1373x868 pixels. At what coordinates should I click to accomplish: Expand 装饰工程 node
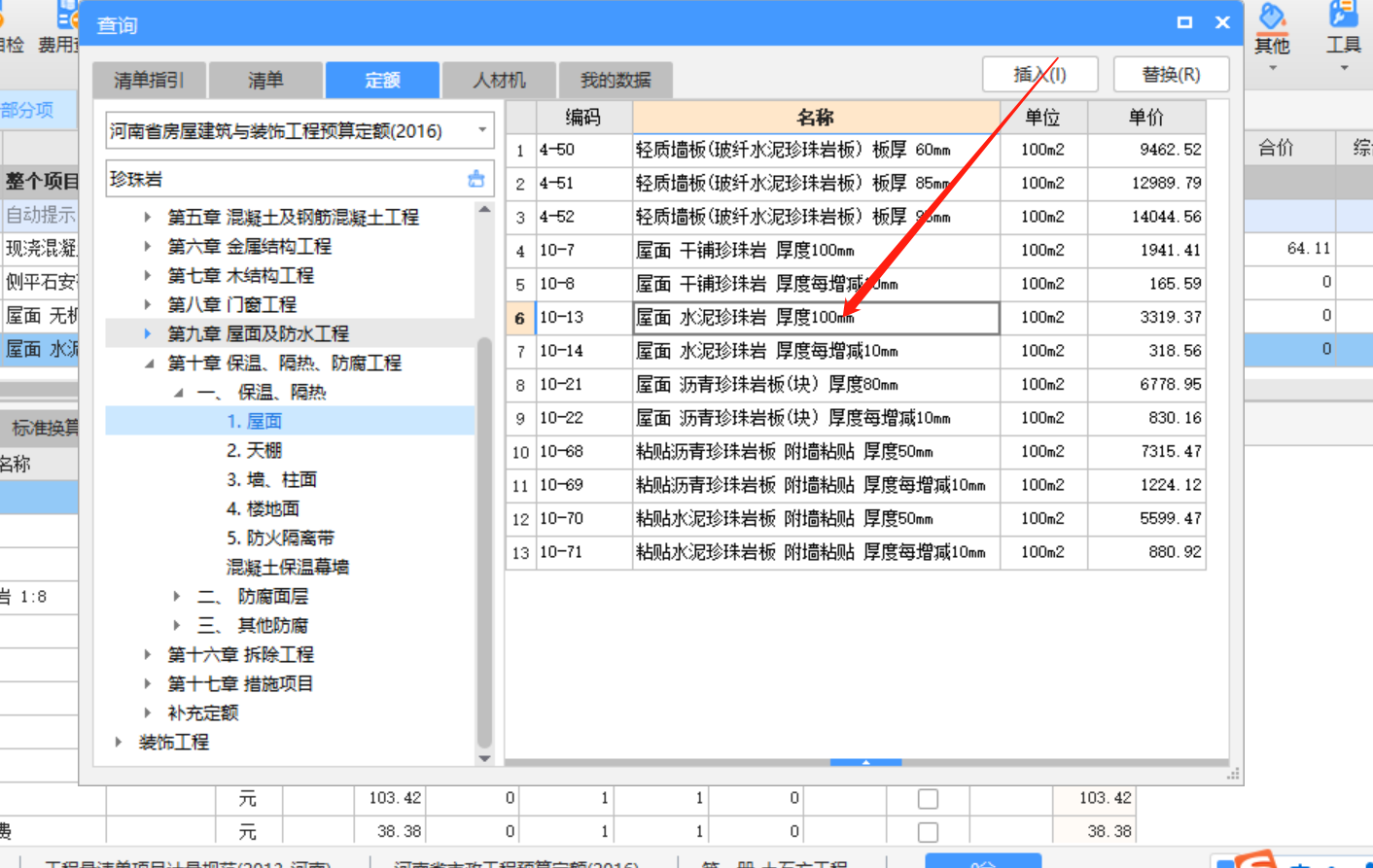click(x=118, y=742)
